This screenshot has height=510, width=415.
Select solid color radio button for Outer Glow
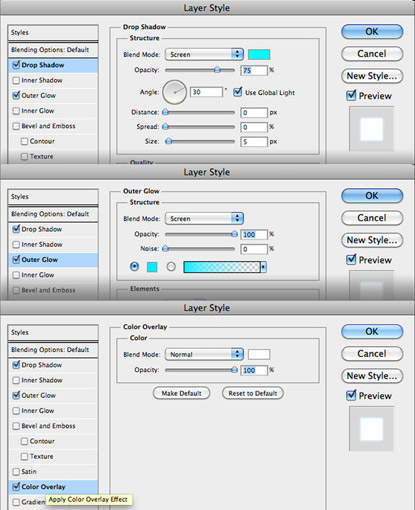pyautogui.click(x=135, y=267)
